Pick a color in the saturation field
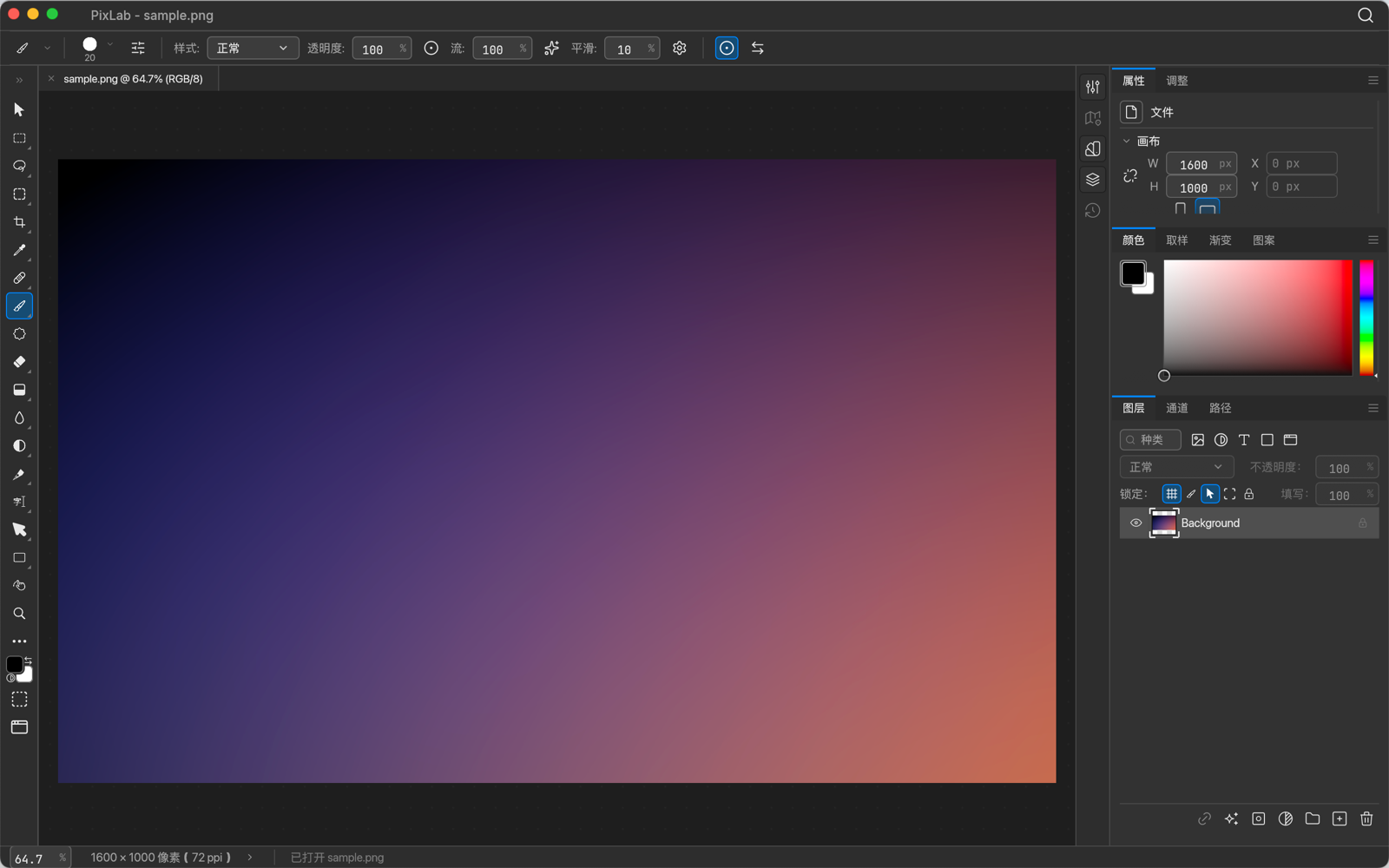The image size is (1389, 868). point(1258,318)
